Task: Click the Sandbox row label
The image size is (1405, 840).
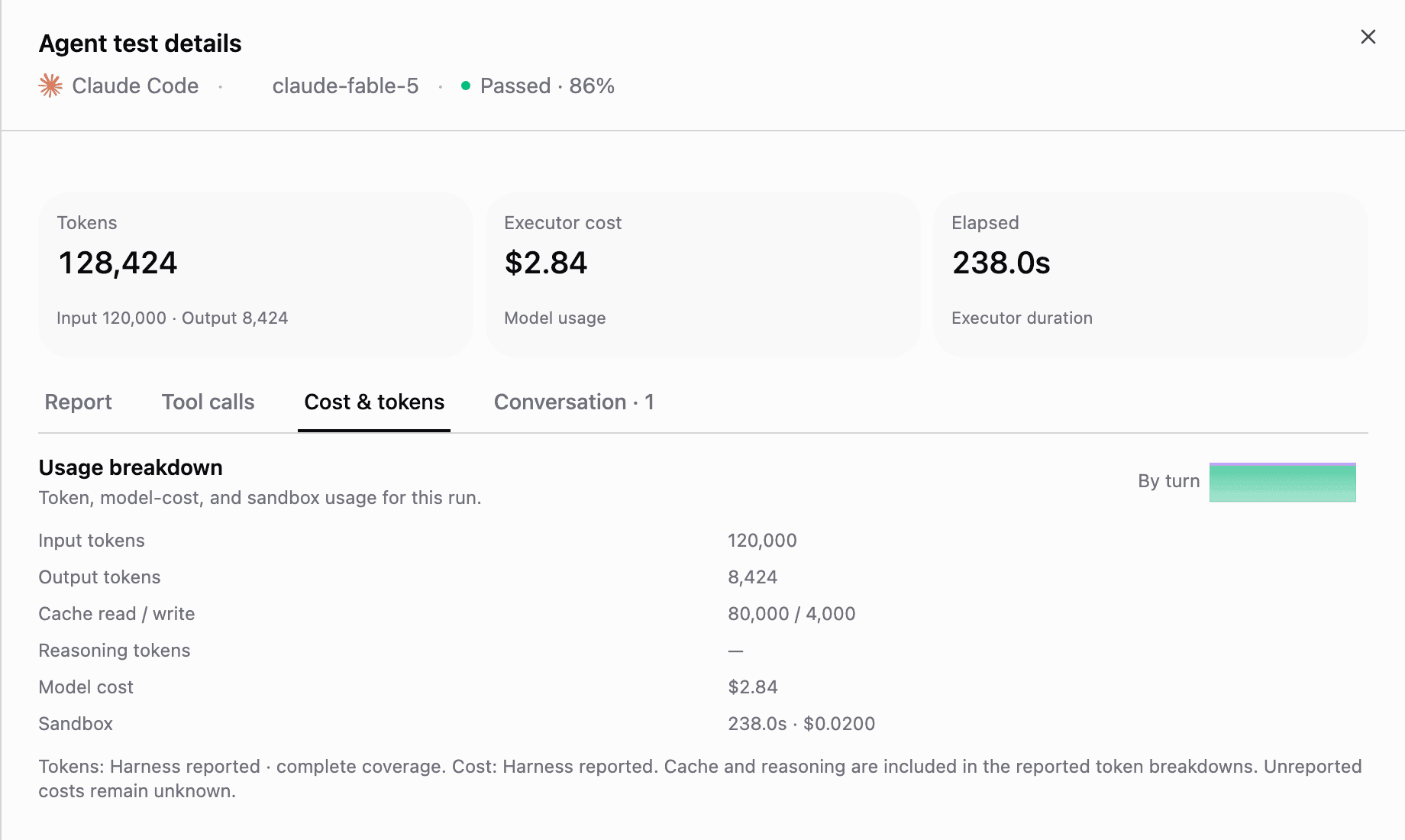Action: pos(76,724)
